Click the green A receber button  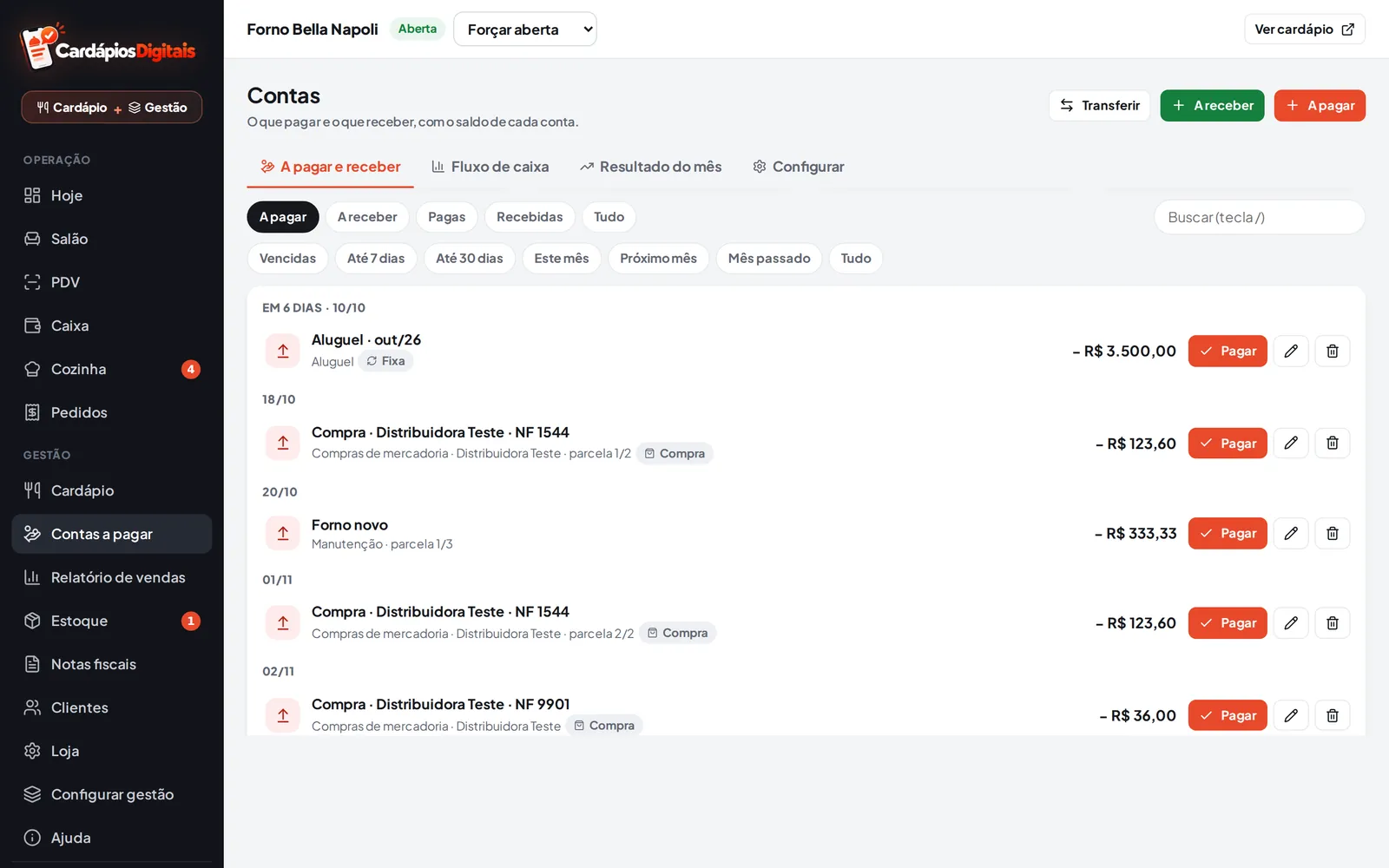click(1212, 106)
